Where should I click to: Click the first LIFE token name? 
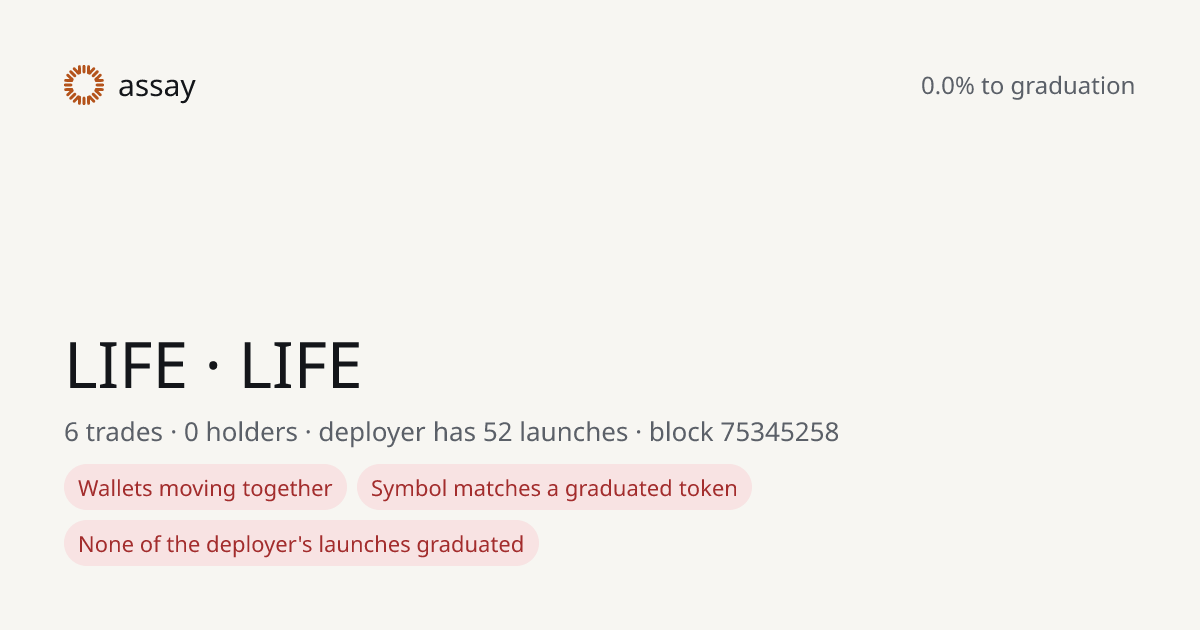[x=126, y=366]
